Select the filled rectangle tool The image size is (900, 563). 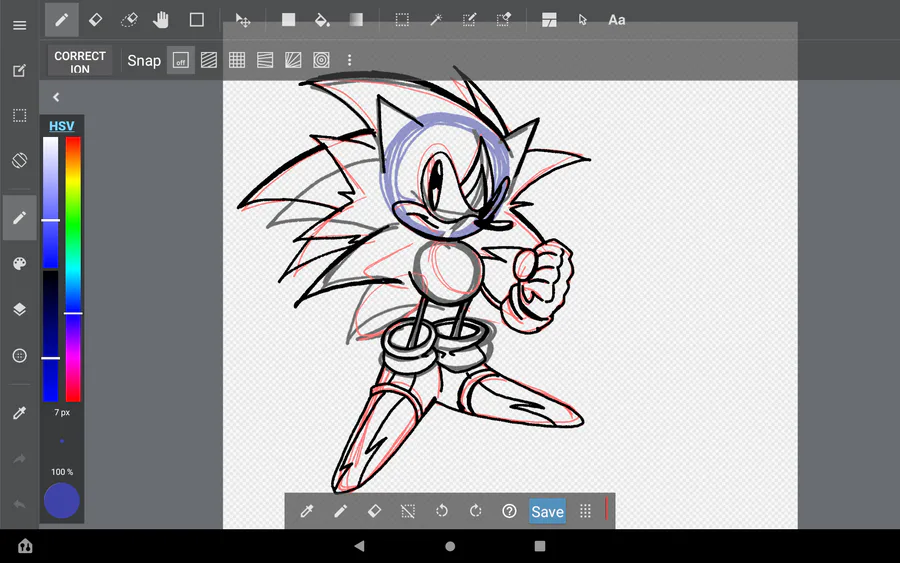288,20
